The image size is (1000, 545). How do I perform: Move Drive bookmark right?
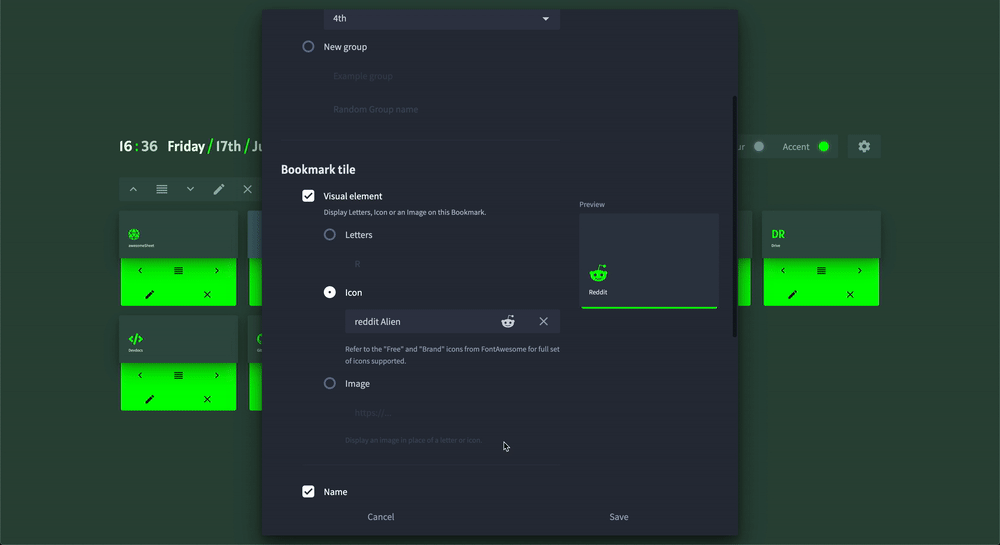[860, 271]
